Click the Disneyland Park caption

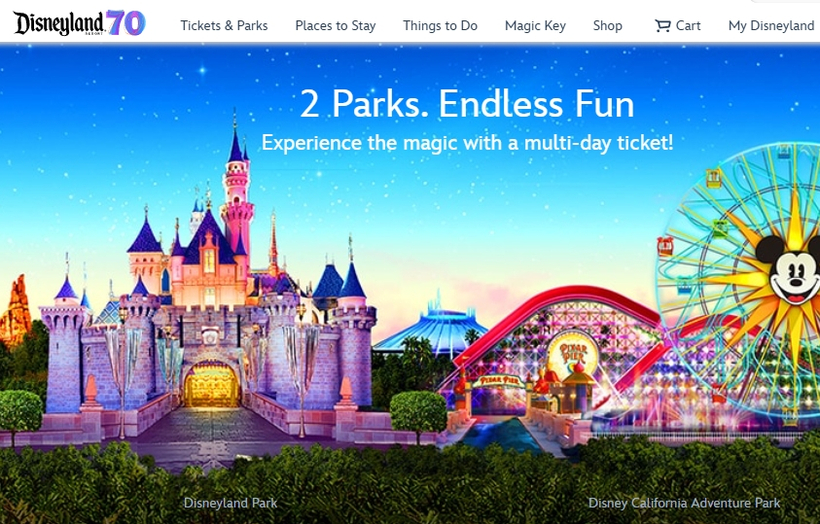[x=230, y=503]
